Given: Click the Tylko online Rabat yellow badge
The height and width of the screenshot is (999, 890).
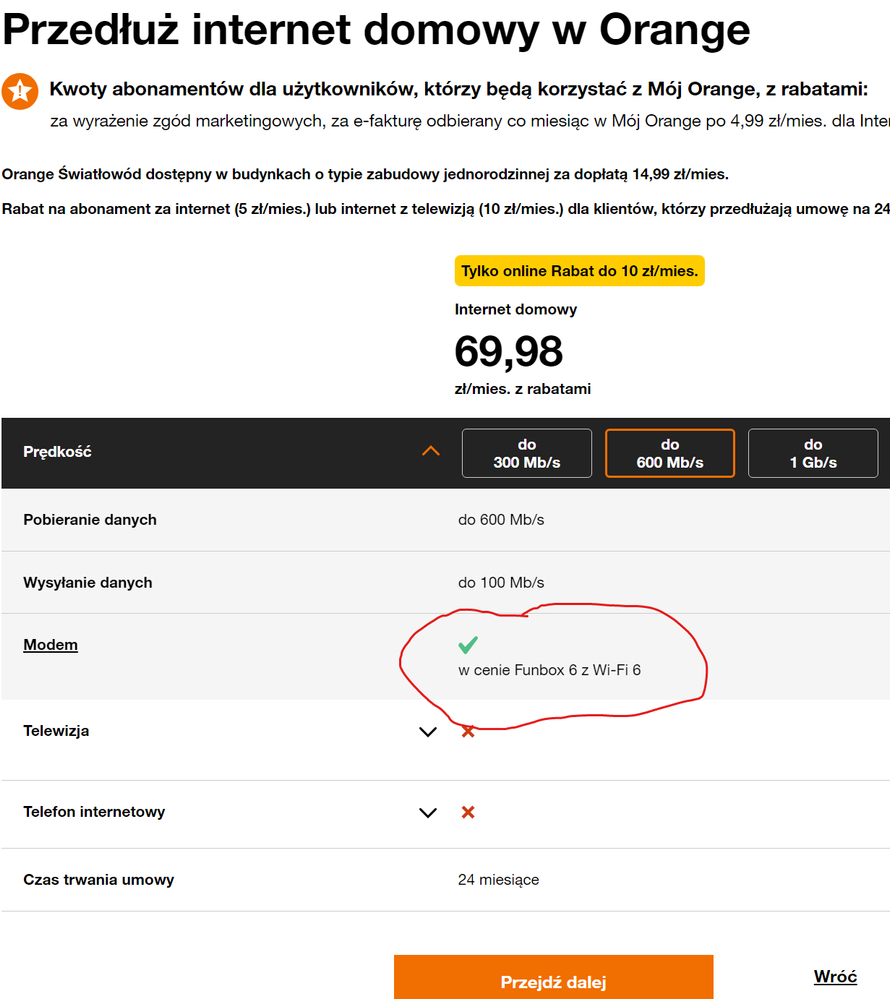Looking at the screenshot, I should pyautogui.click(x=579, y=271).
